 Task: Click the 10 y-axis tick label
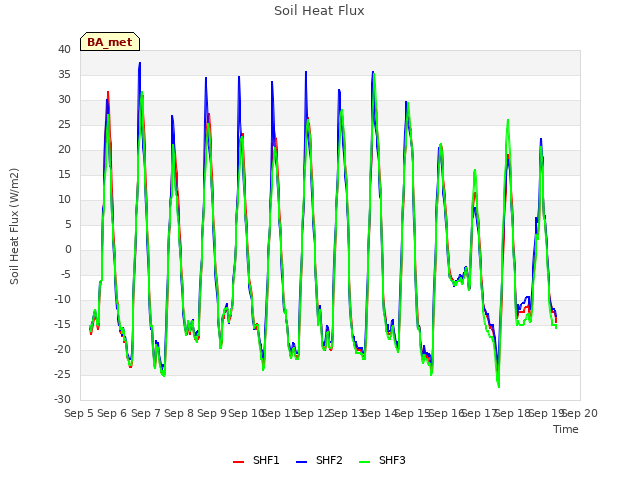(64, 199)
